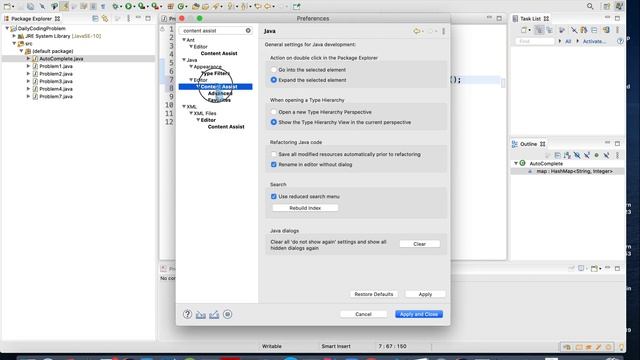Select Problem7.java in Package Explorer

point(56,96)
